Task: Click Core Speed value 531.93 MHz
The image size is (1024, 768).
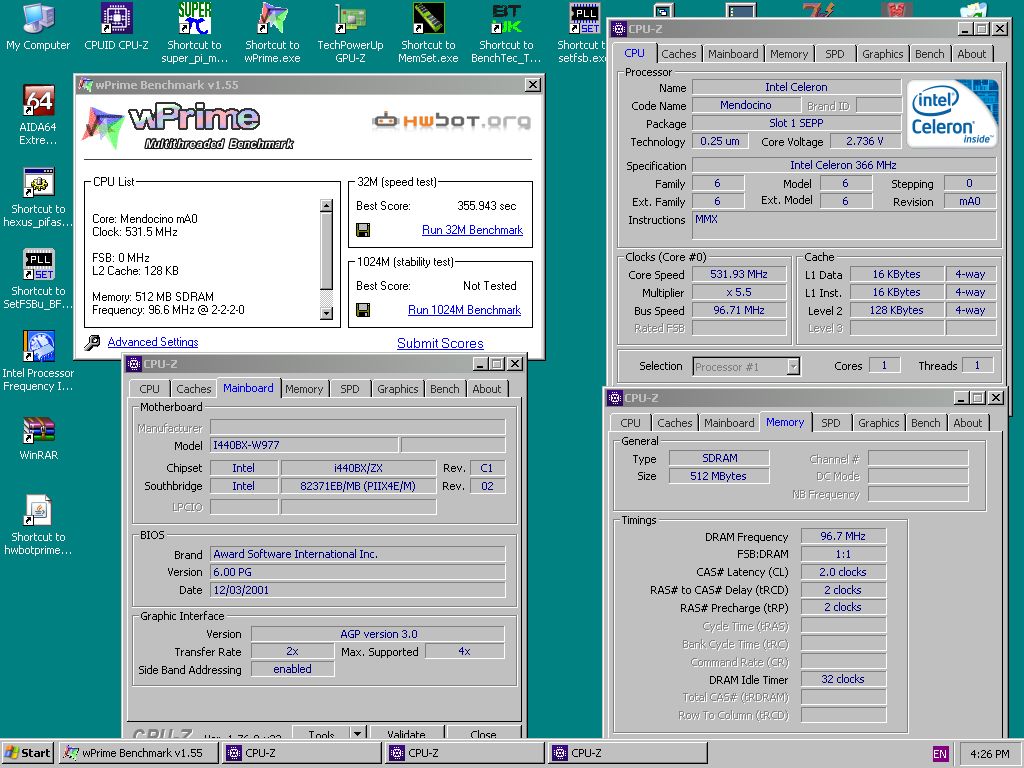Action: (739, 274)
